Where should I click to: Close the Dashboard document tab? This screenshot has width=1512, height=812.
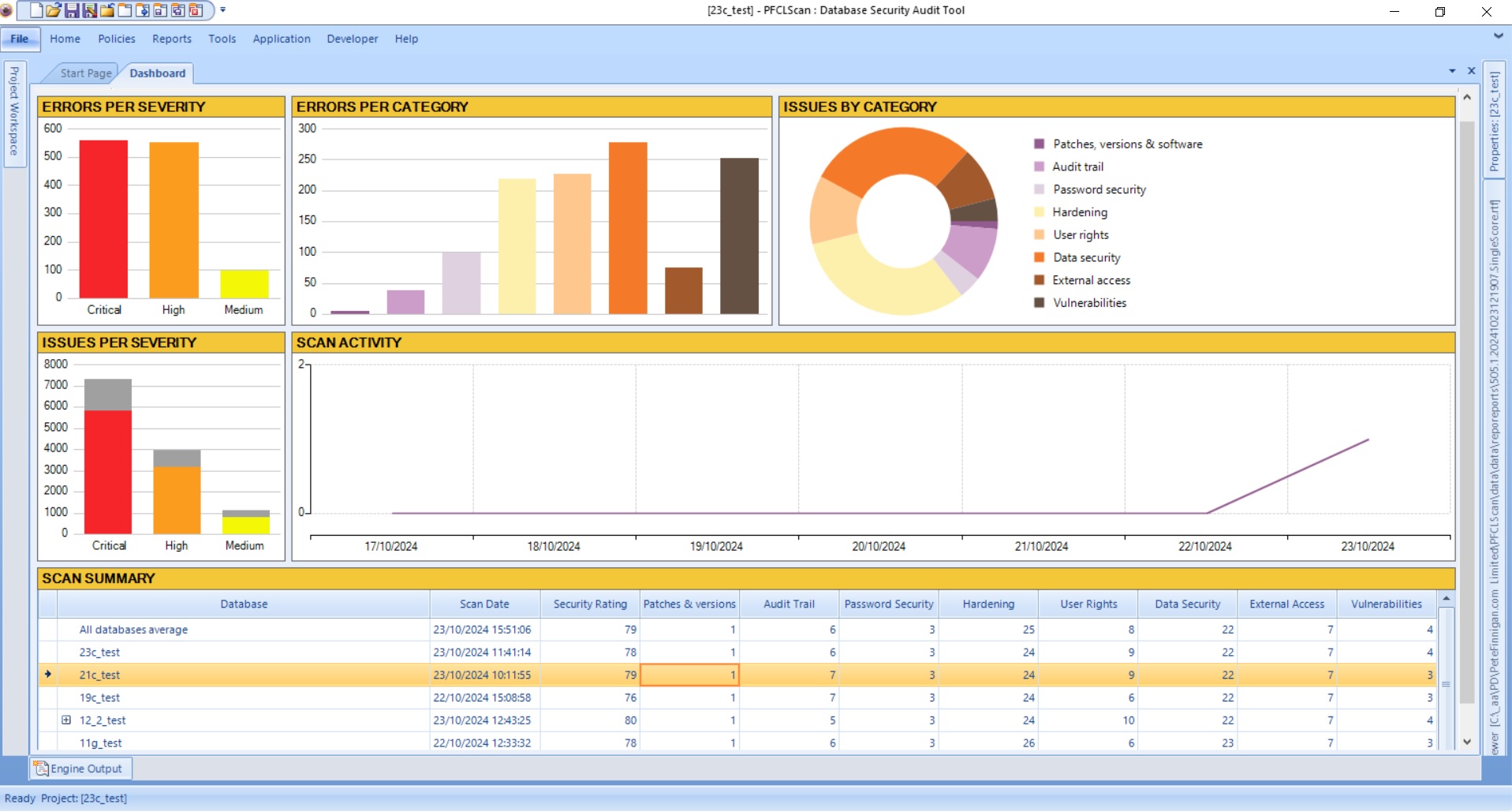click(x=1472, y=71)
